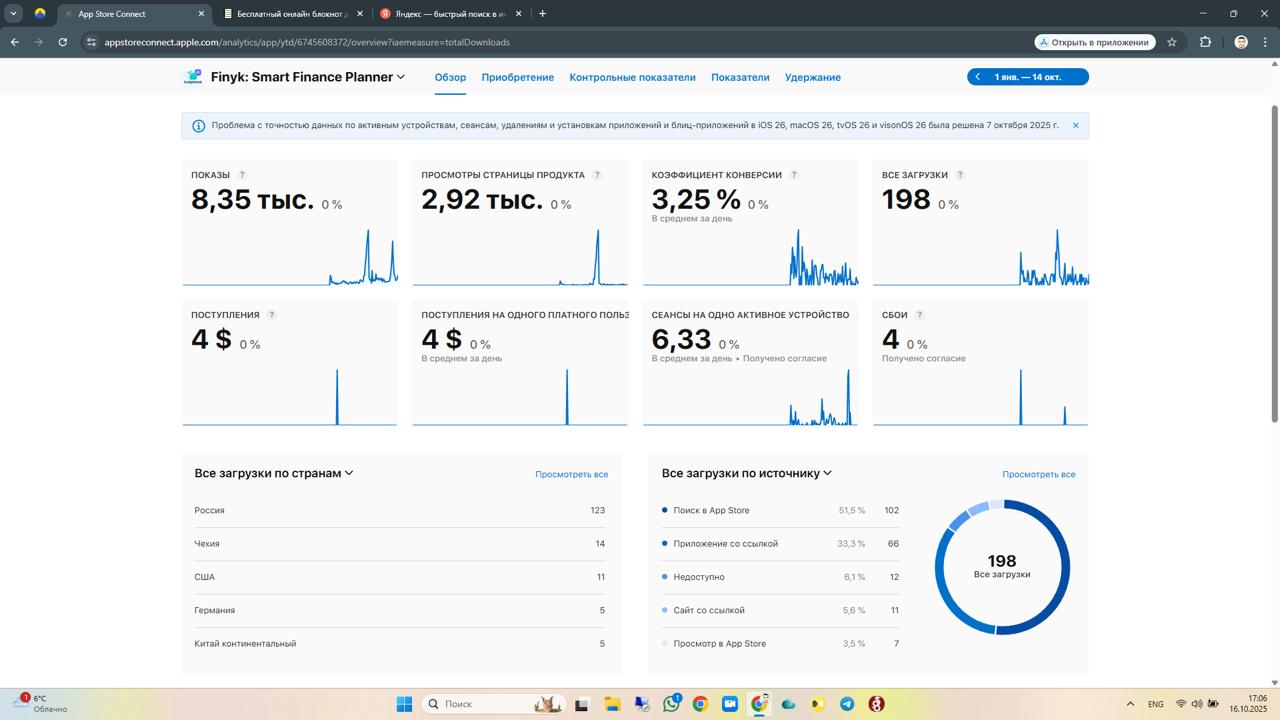The width and height of the screenshot is (1280, 720).
Task: Click the Windows Start button
Action: tap(403, 704)
